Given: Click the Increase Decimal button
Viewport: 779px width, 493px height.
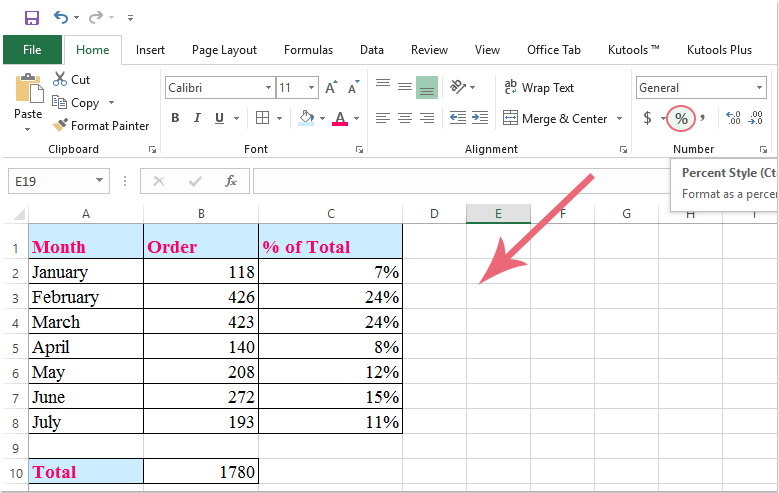Looking at the screenshot, I should coord(732,119).
